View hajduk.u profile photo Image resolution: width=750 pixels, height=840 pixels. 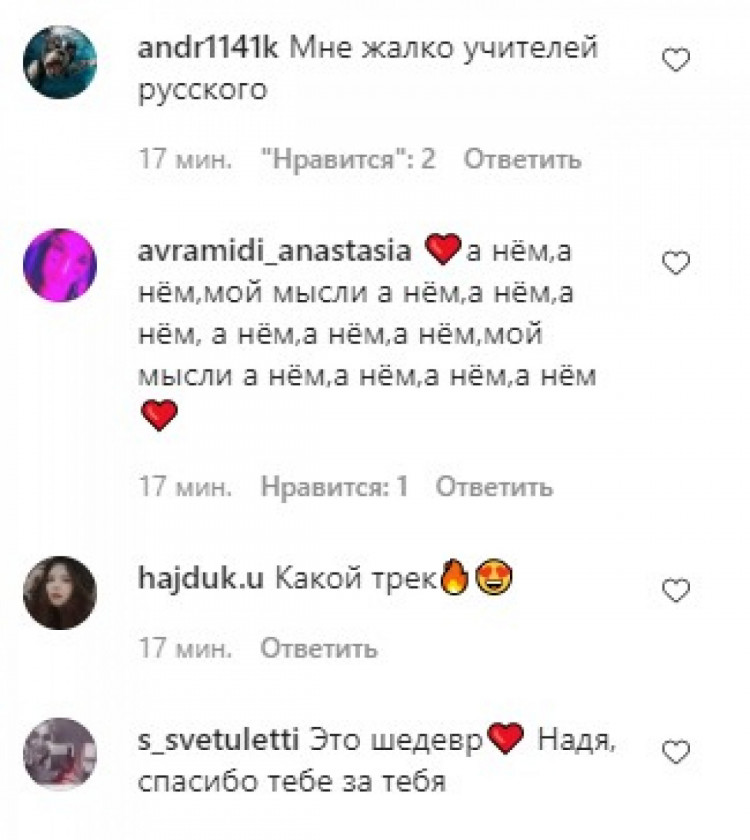click(x=60, y=592)
